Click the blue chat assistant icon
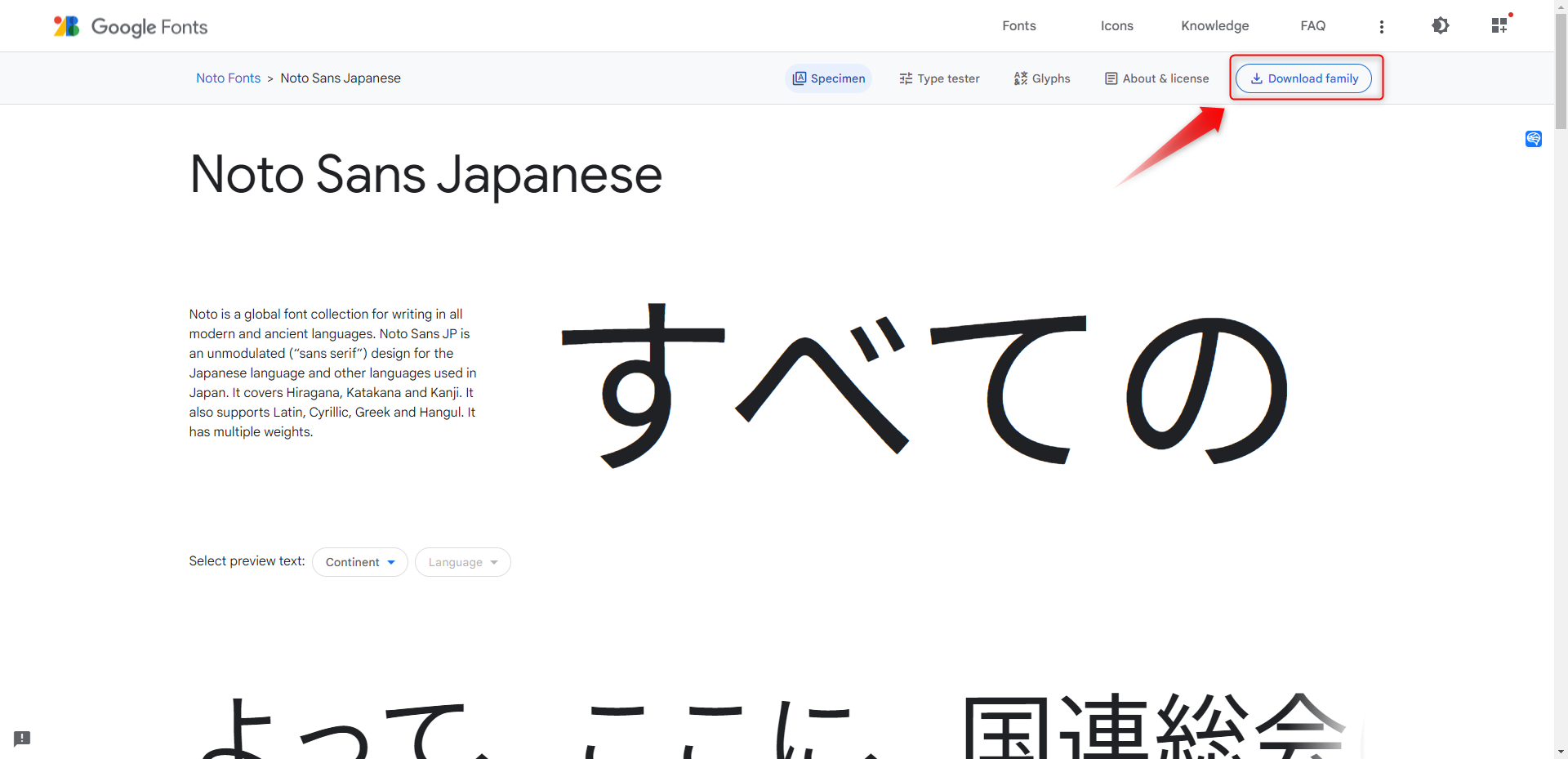 [x=1534, y=139]
